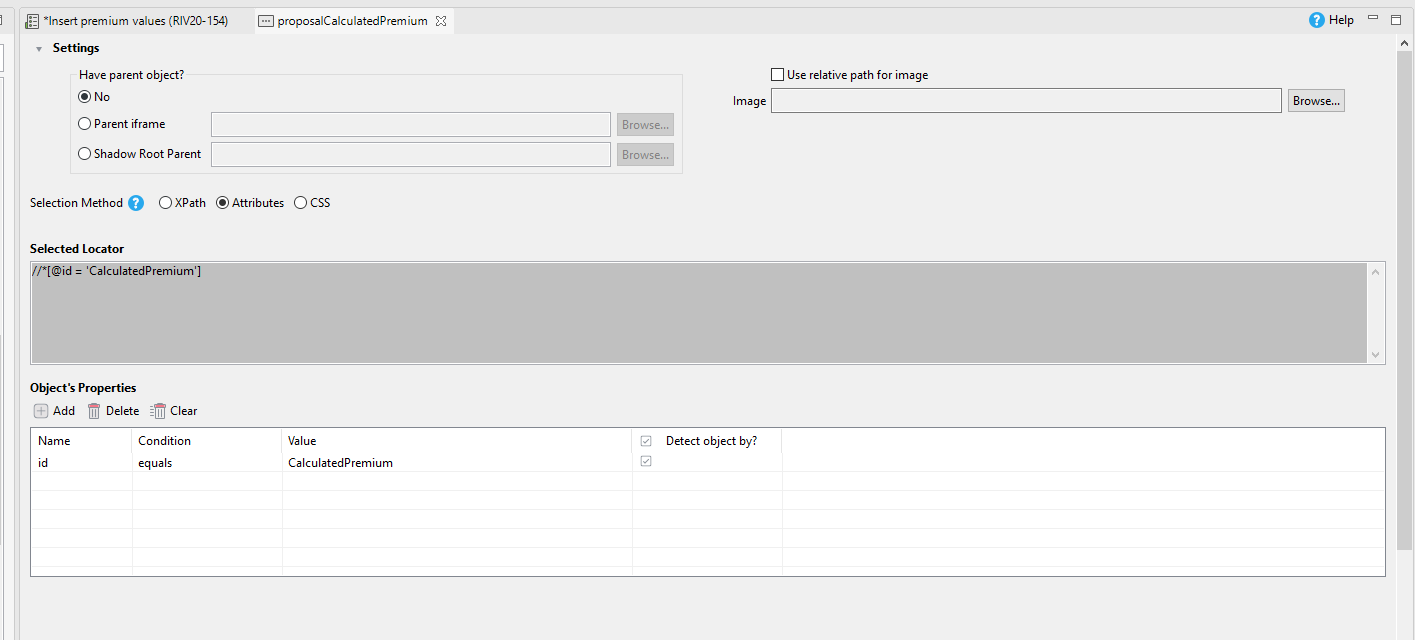The width and height of the screenshot is (1415, 640).
Task: Click Browse button next to Image field
Action: [x=1315, y=101]
